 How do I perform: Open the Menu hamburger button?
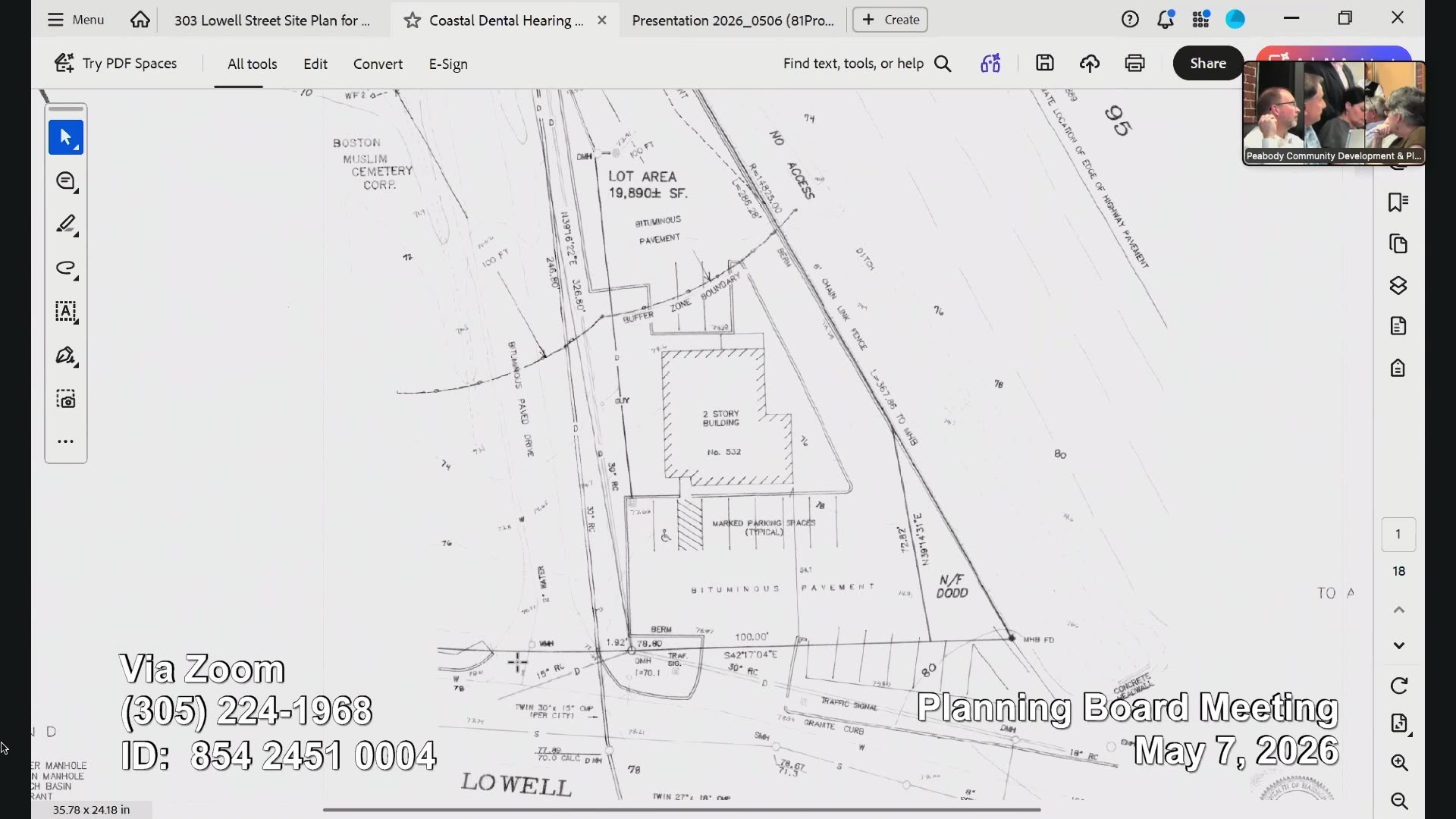tap(75, 20)
